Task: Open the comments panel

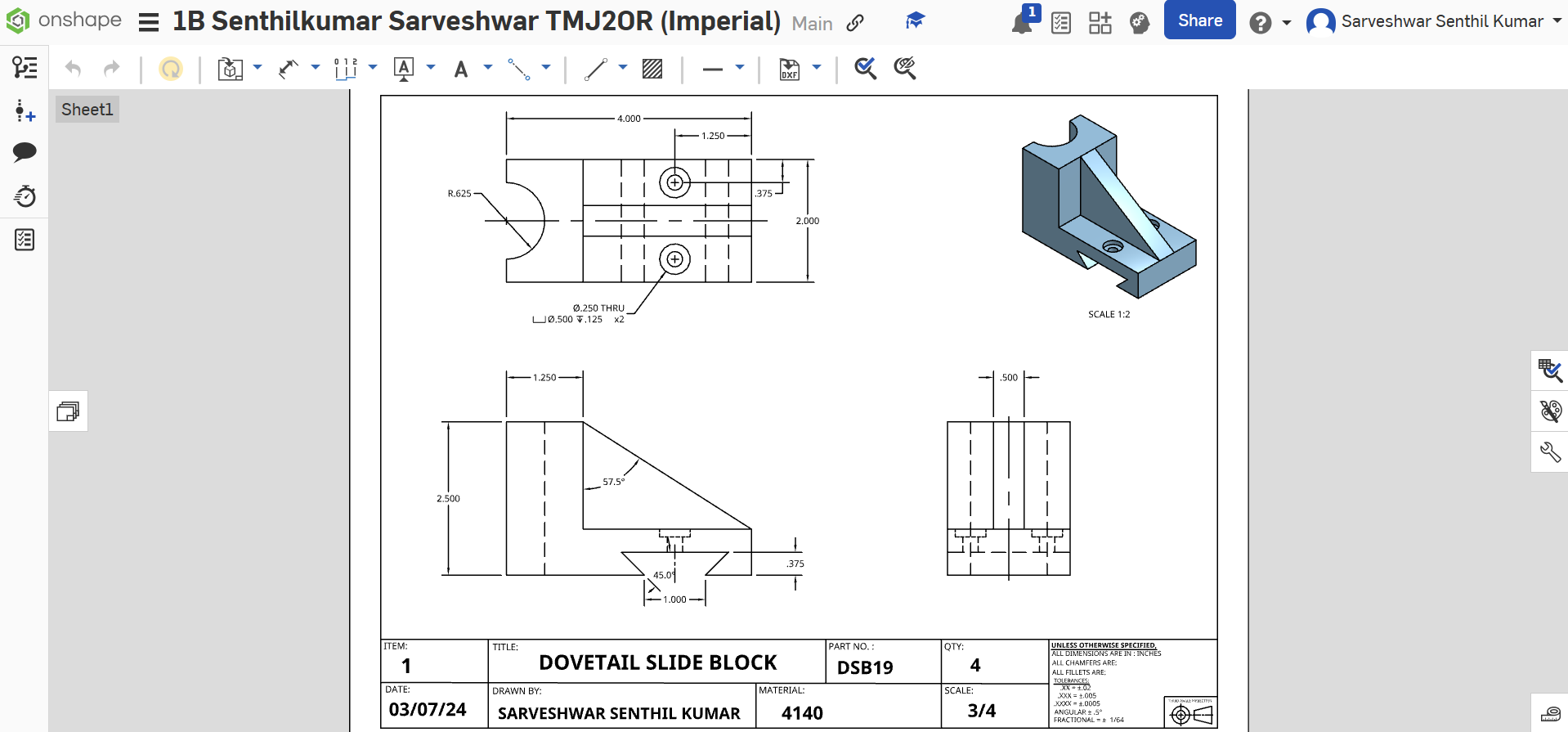Action: 25,152
